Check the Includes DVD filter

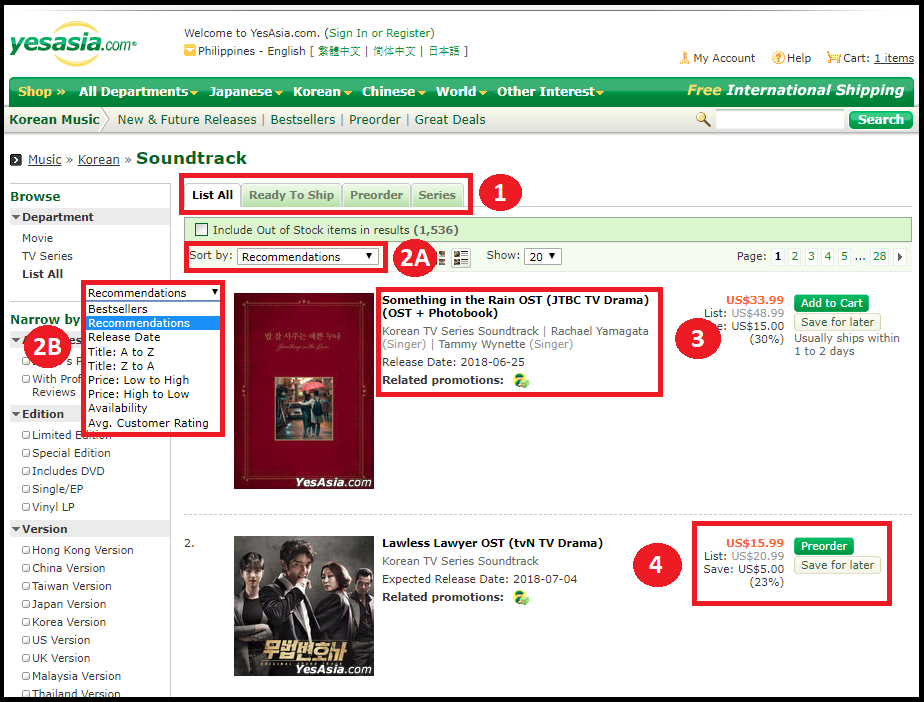click(x=26, y=471)
